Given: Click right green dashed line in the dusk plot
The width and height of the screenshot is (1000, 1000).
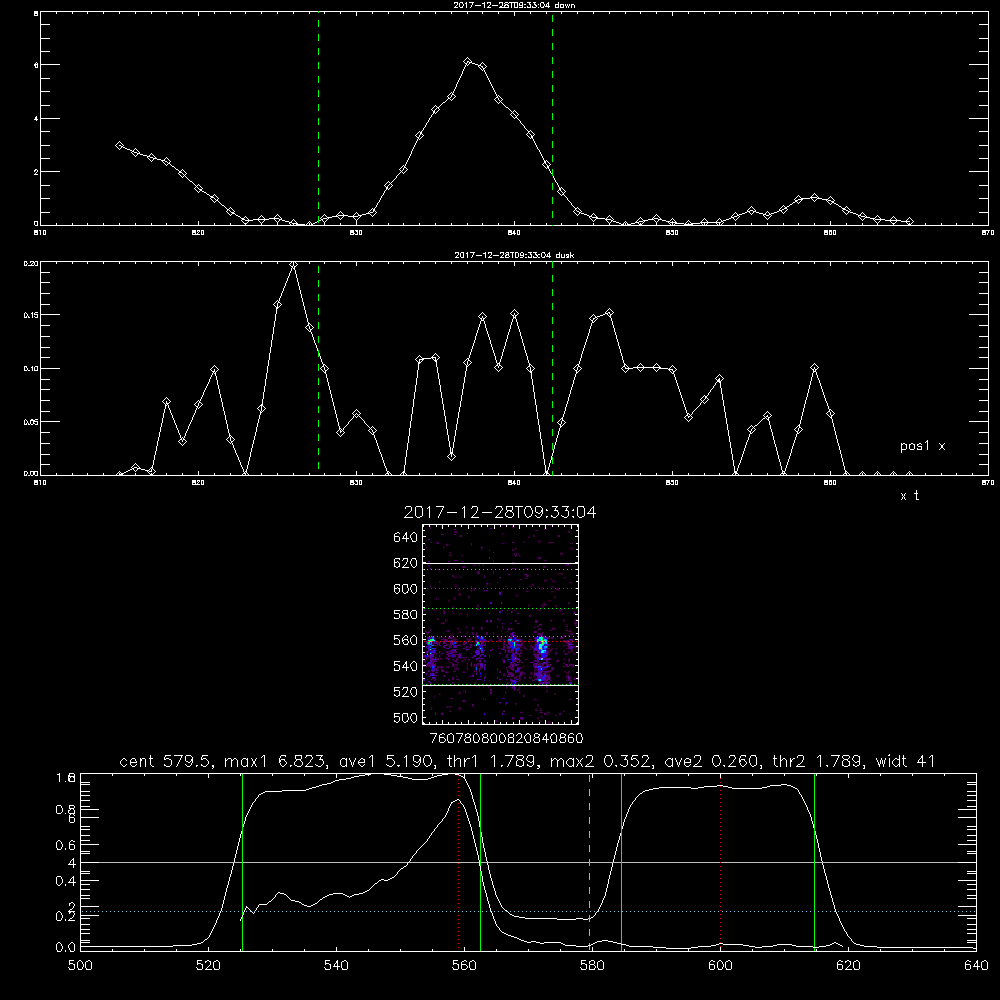Looking at the screenshot, I should pos(552,369).
